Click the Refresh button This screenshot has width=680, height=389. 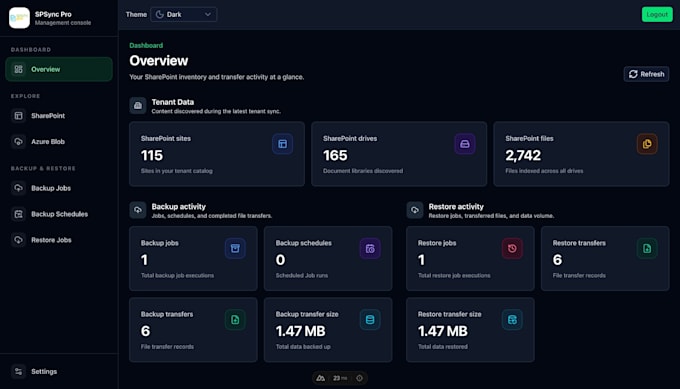point(646,74)
